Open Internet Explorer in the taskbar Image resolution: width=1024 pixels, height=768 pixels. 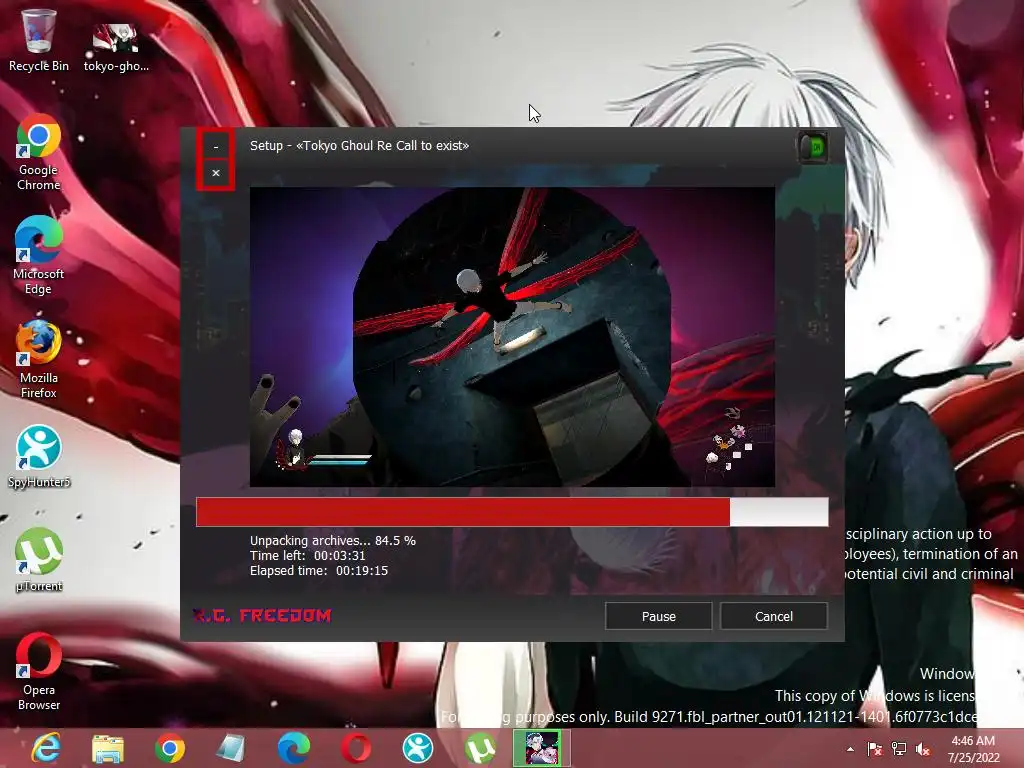click(x=46, y=748)
